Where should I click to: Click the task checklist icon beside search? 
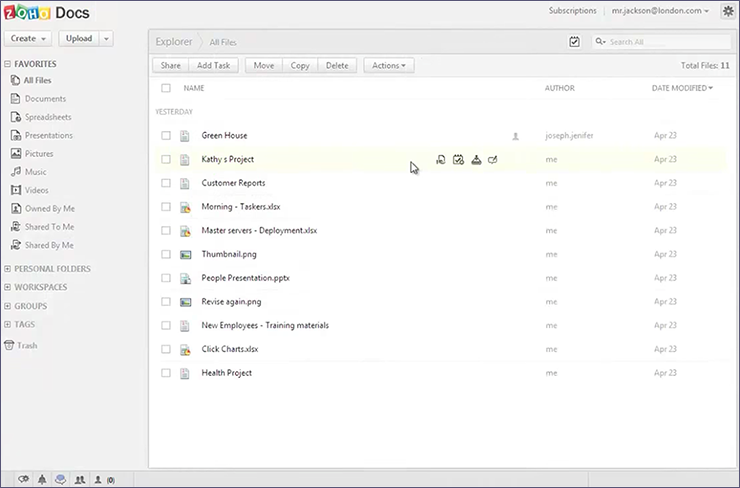[574, 42]
